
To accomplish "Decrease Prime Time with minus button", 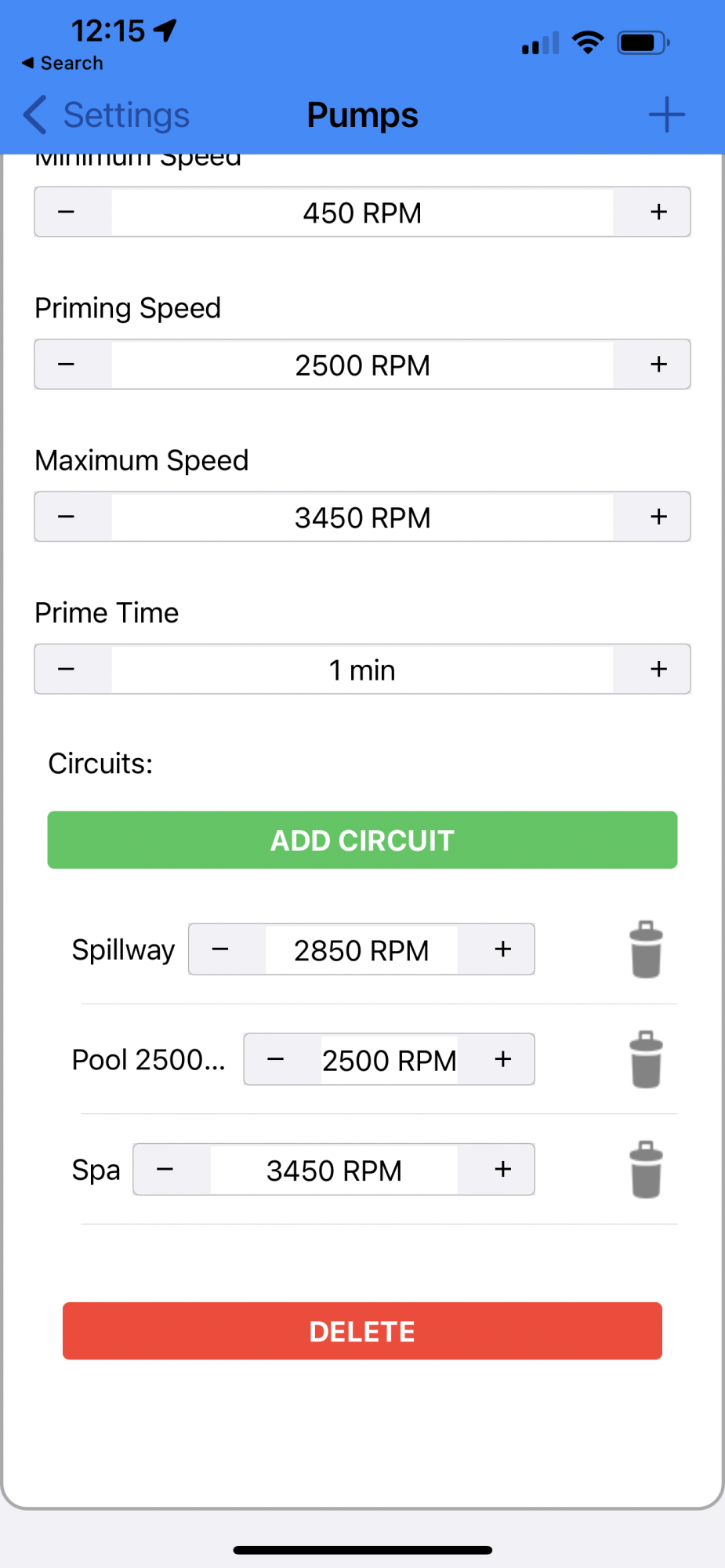I will pyautogui.click(x=67, y=669).
